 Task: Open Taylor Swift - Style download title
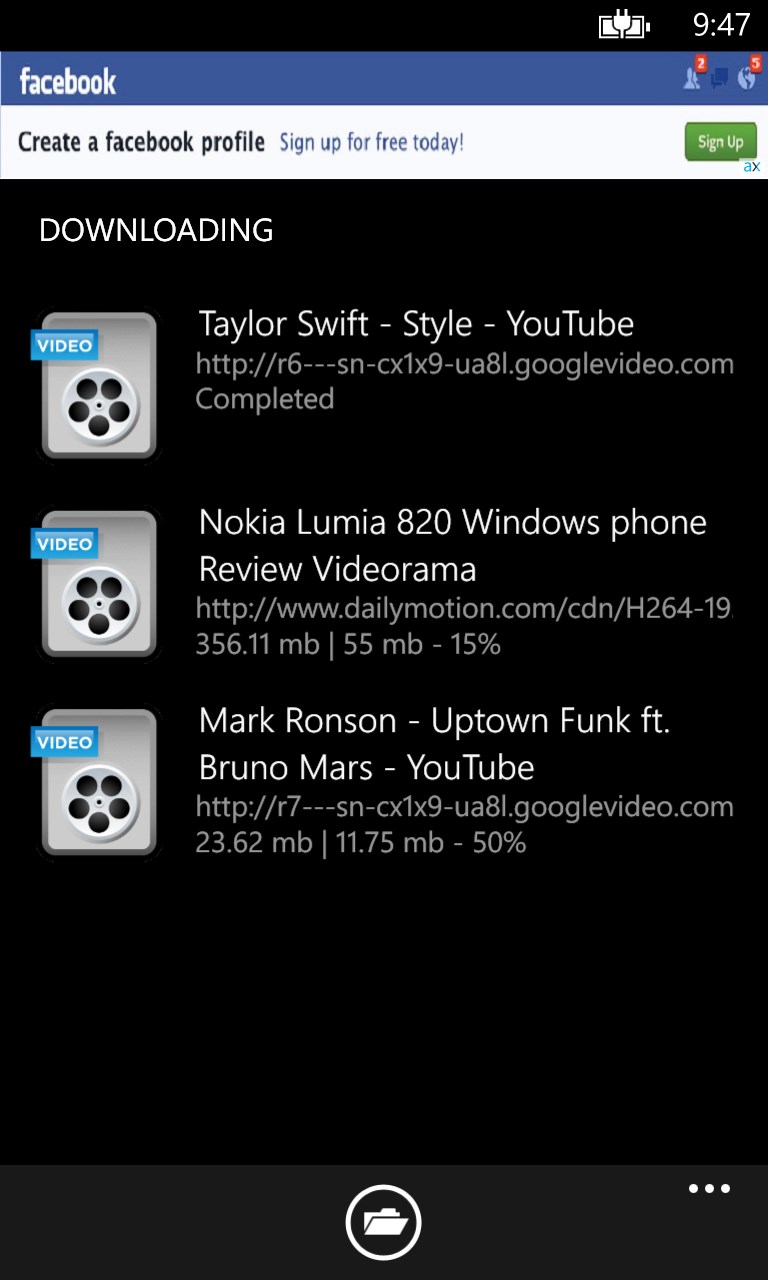click(416, 324)
